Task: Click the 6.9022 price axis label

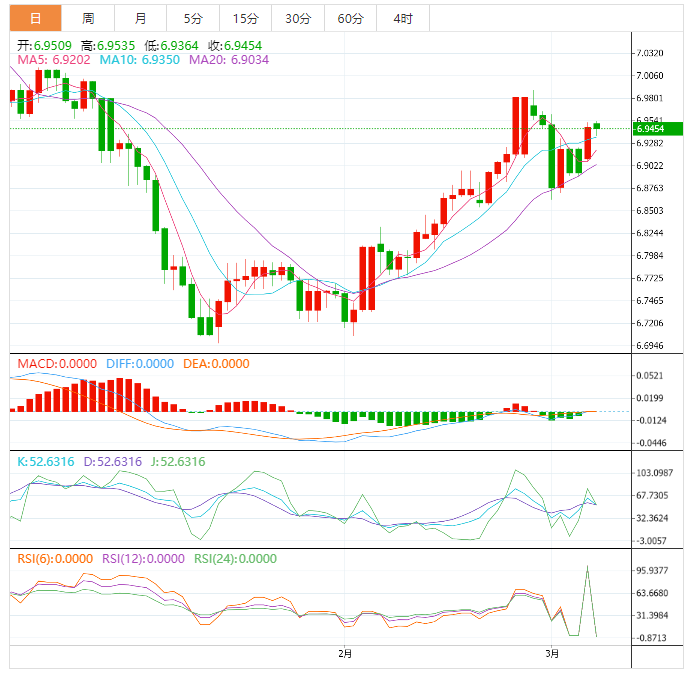Action: pos(650,165)
